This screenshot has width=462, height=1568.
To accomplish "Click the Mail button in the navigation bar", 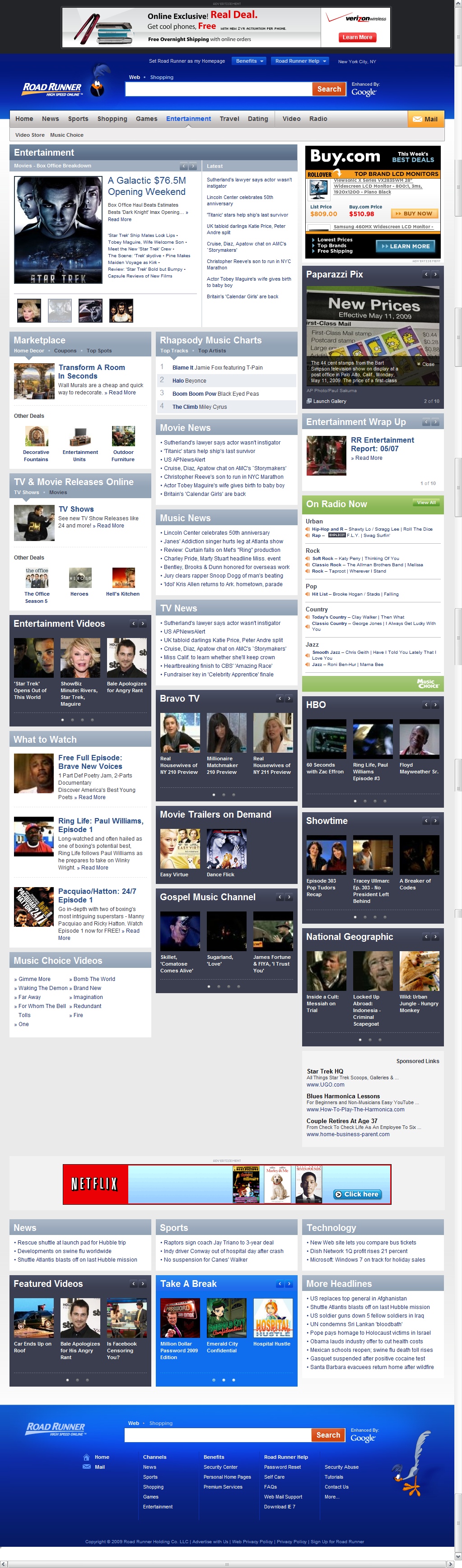I will (425, 119).
